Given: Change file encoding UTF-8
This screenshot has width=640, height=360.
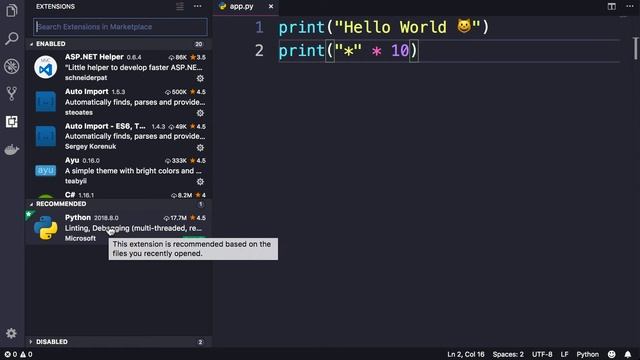Looking at the screenshot, I should 542,354.
